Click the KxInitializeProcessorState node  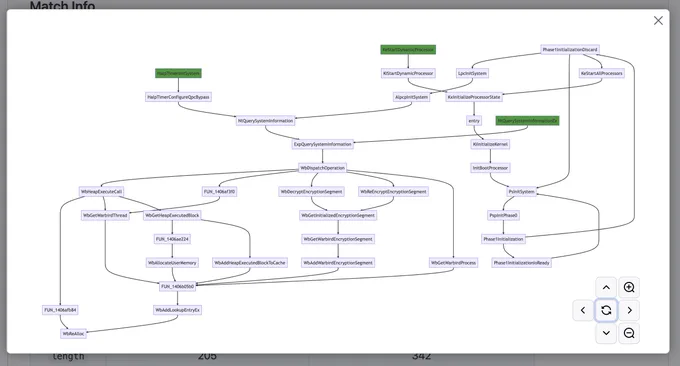click(474, 97)
